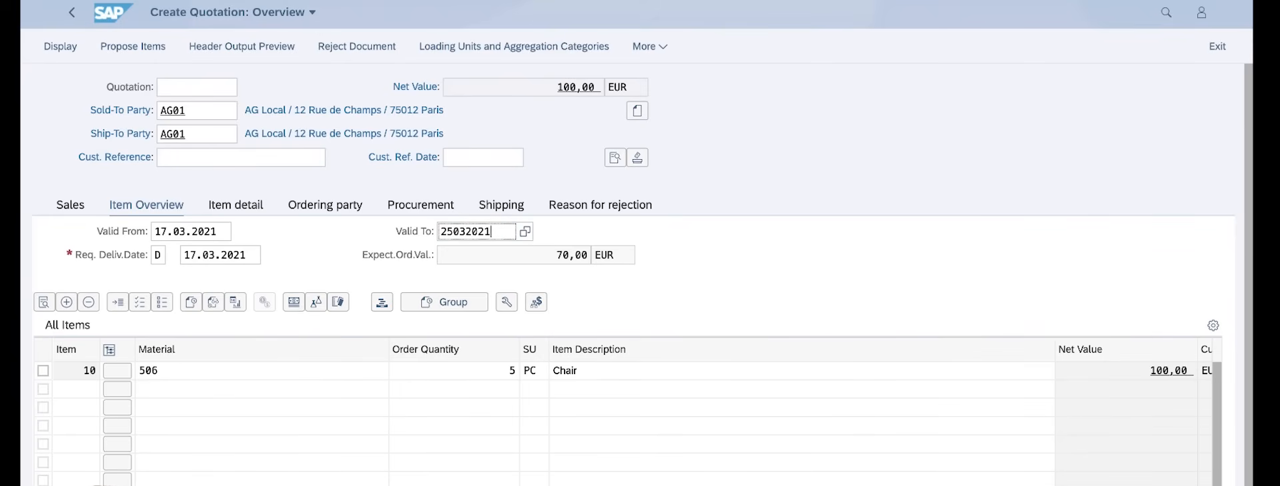Open value help icon for Valid To
The image size is (1280, 486).
click(525, 232)
